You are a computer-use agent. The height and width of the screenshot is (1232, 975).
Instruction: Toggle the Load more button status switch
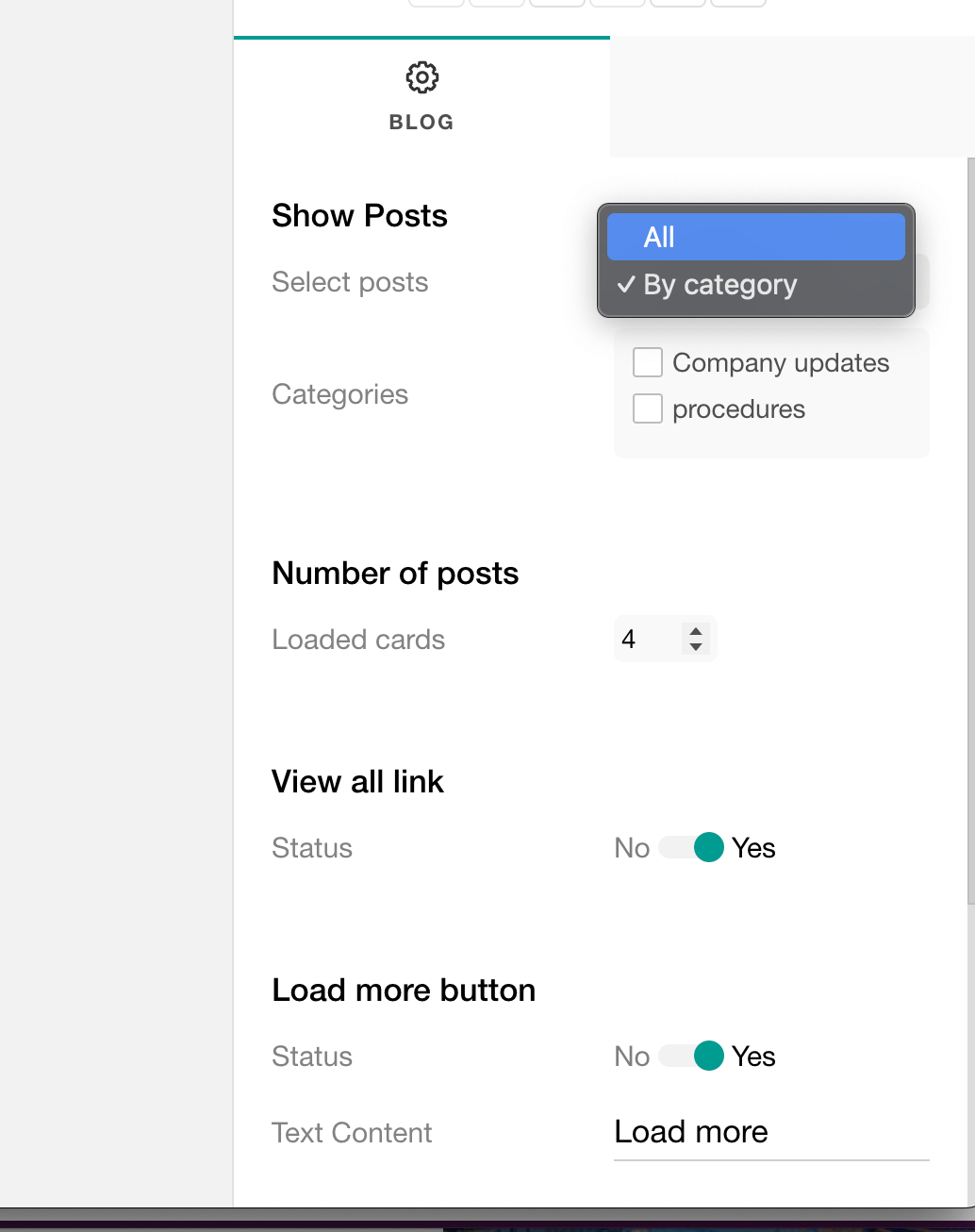[691, 1056]
